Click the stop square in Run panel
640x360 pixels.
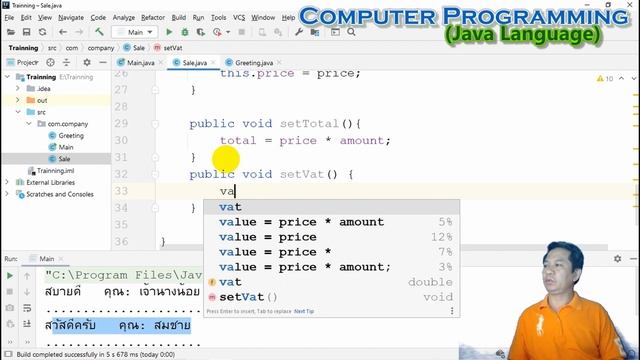tap(10, 292)
